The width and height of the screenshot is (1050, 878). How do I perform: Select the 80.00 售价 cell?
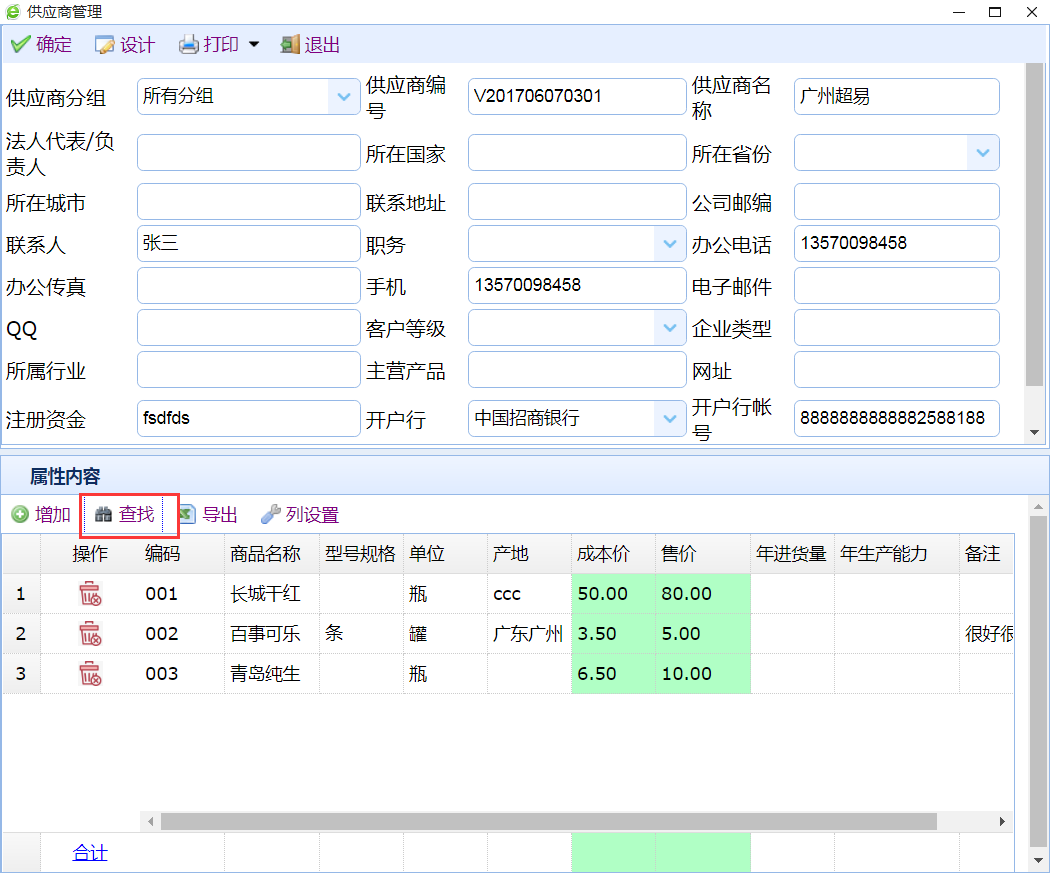702,594
